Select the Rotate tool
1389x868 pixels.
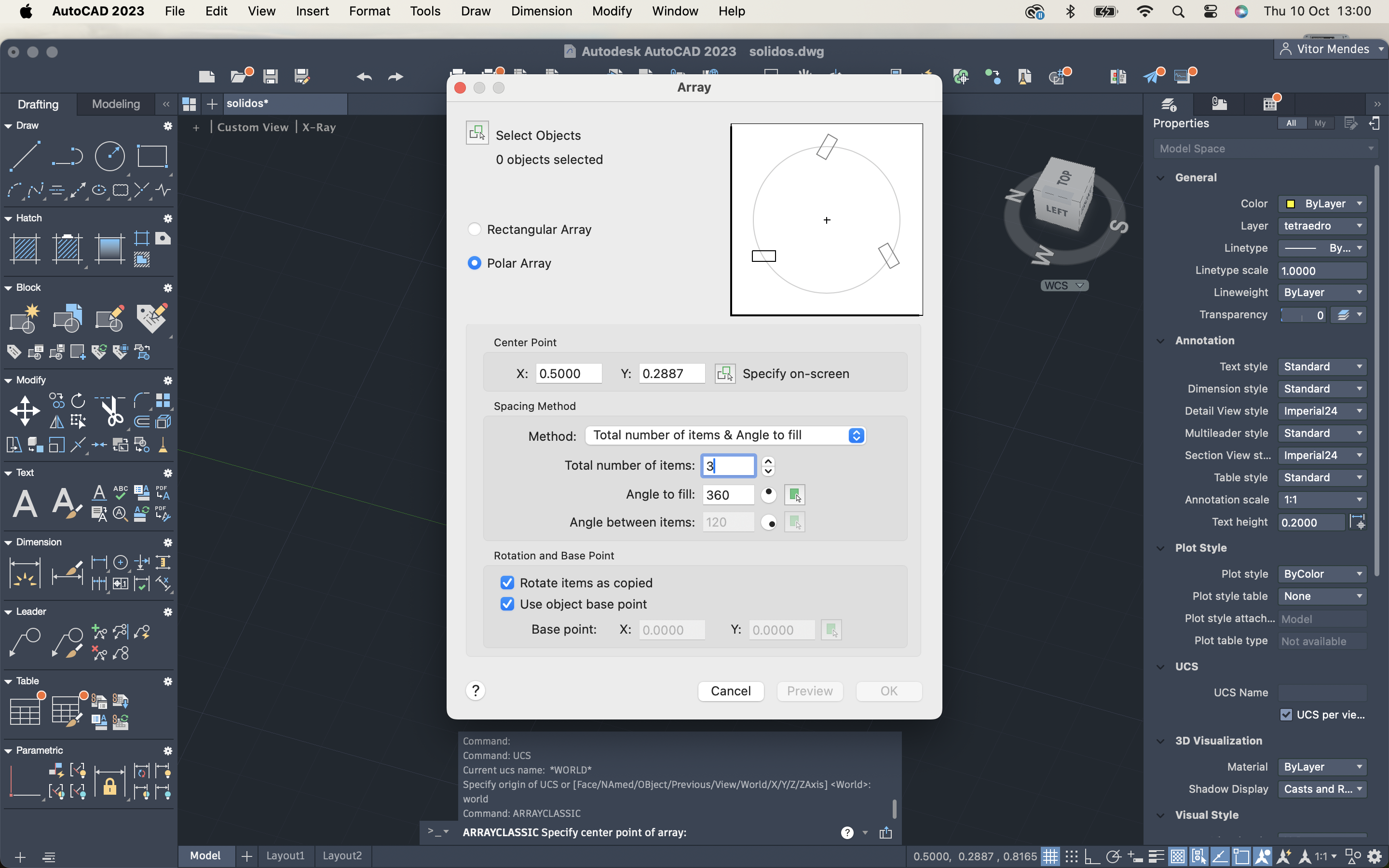(x=78, y=400)
